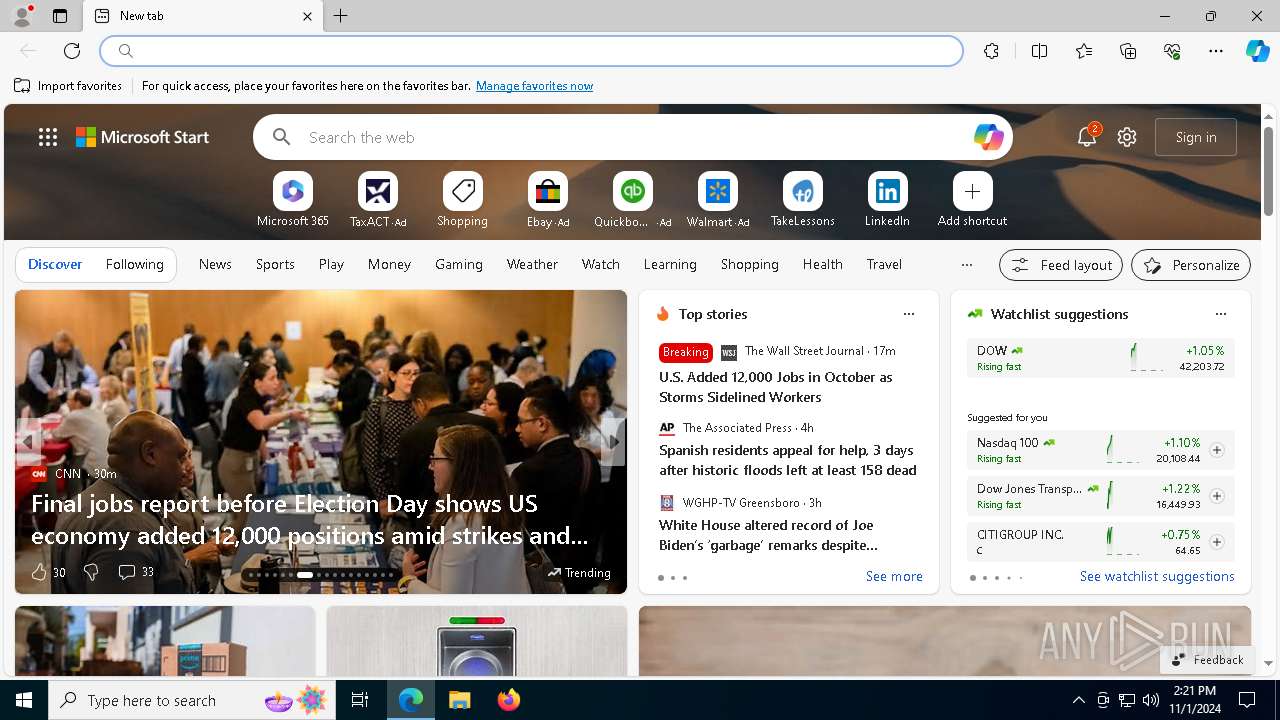Add Citigroup Inc. to watchlist
Image resolution: width=1280 pixels, height=720 pixels.
pyautogui.click(x=1216, y=542)
